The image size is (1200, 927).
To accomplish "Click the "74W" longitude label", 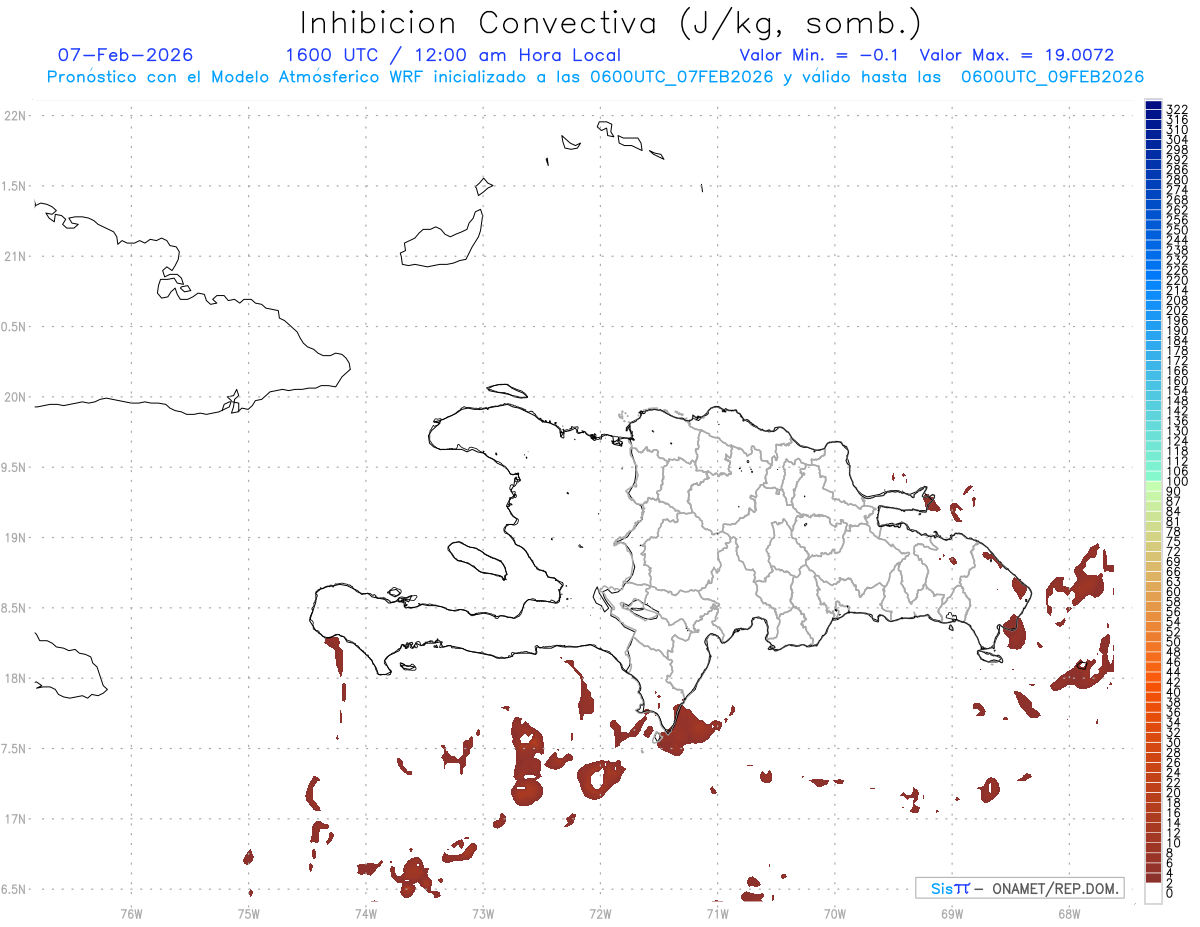I will [x=366, y=912].
